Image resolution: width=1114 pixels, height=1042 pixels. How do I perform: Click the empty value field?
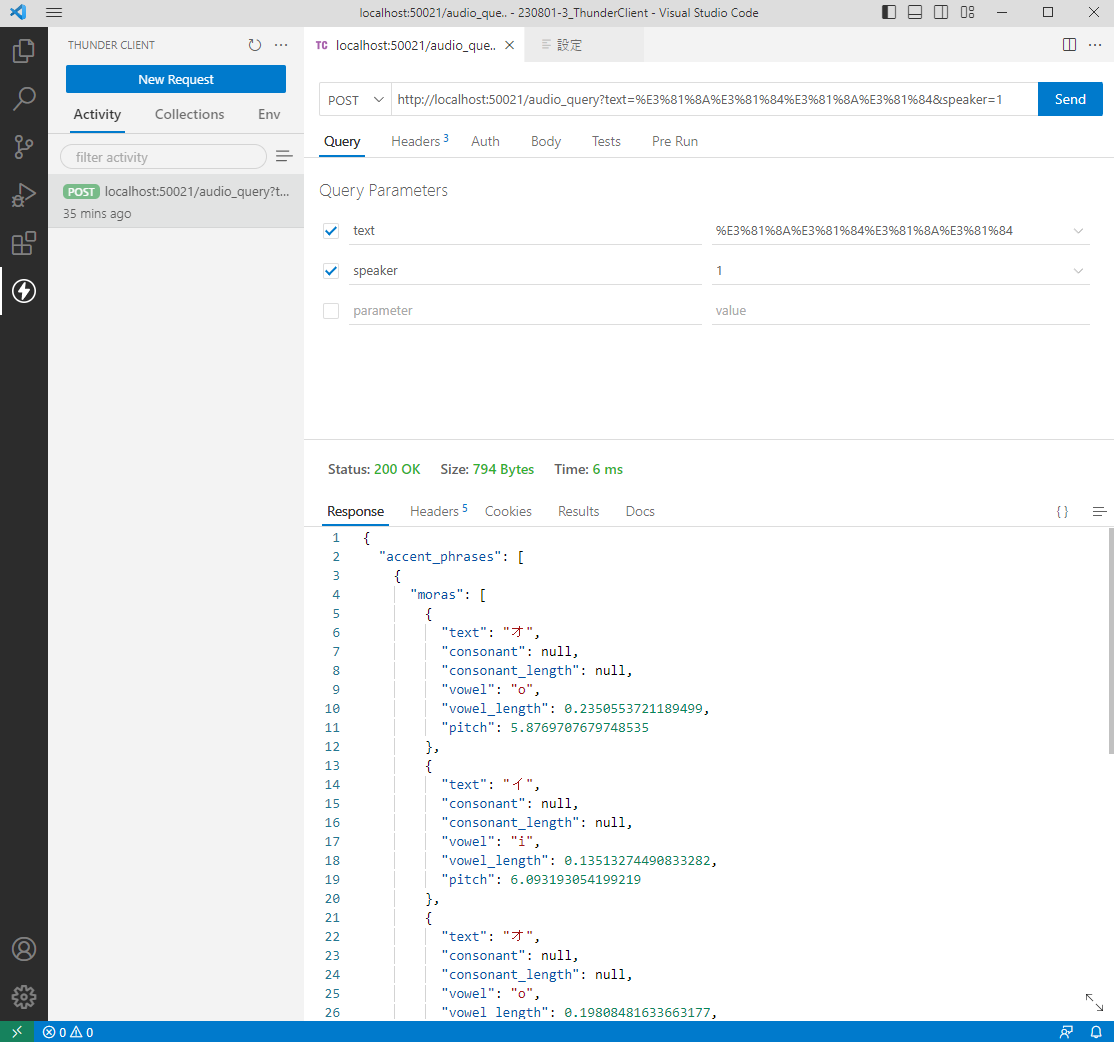(x=900, y=310)
